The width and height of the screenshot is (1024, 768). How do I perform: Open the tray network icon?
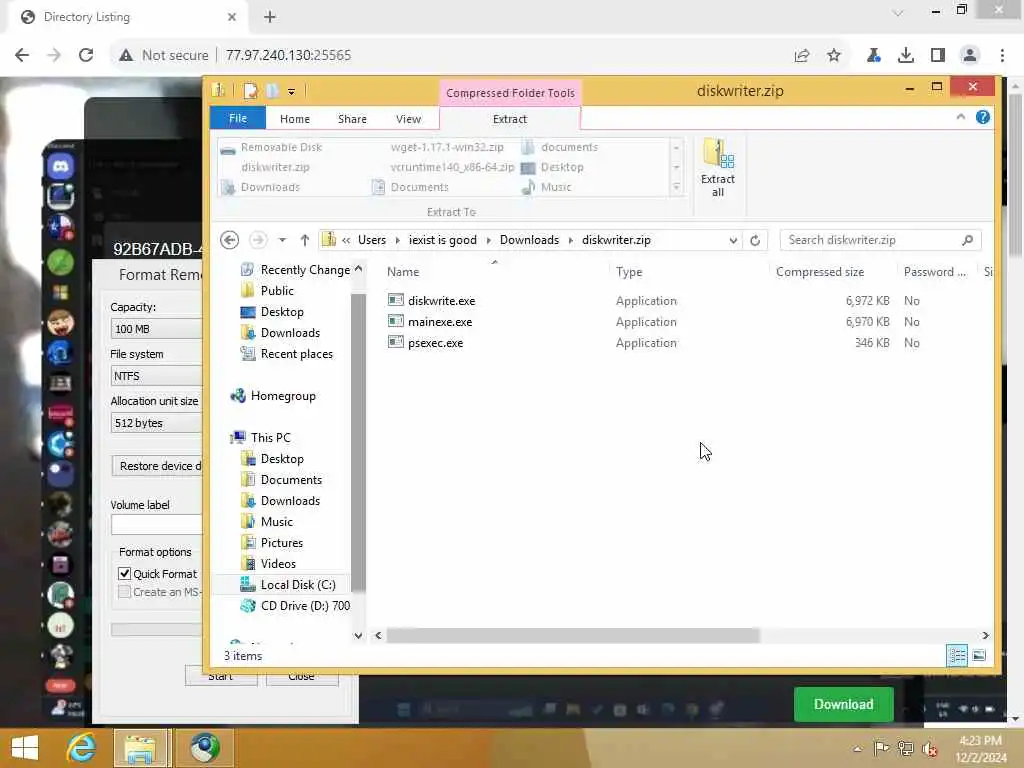[x=905, y=748]
